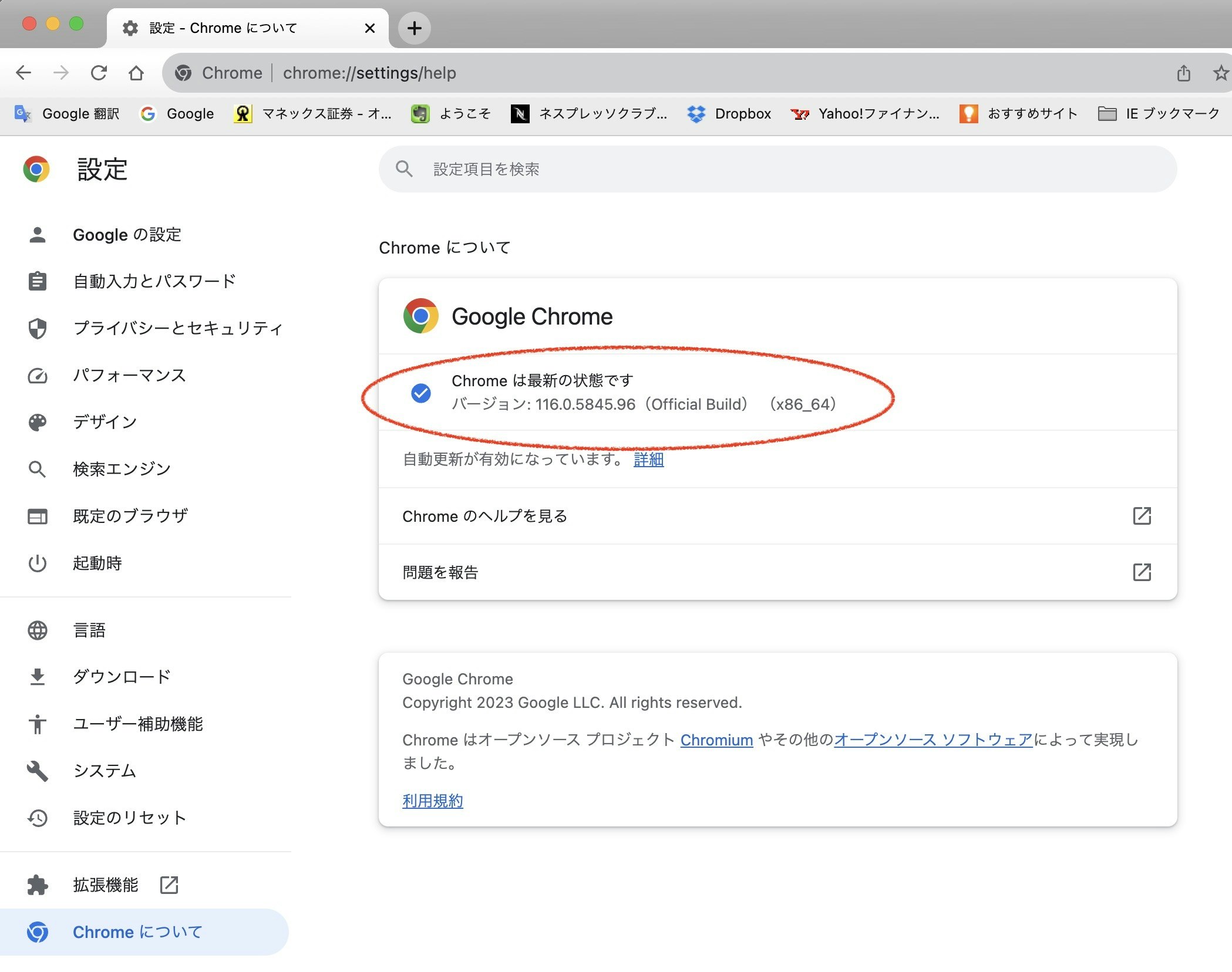
Task: Open the 利用規約 link
Action: pyautogui.click(x=433, y=801)
